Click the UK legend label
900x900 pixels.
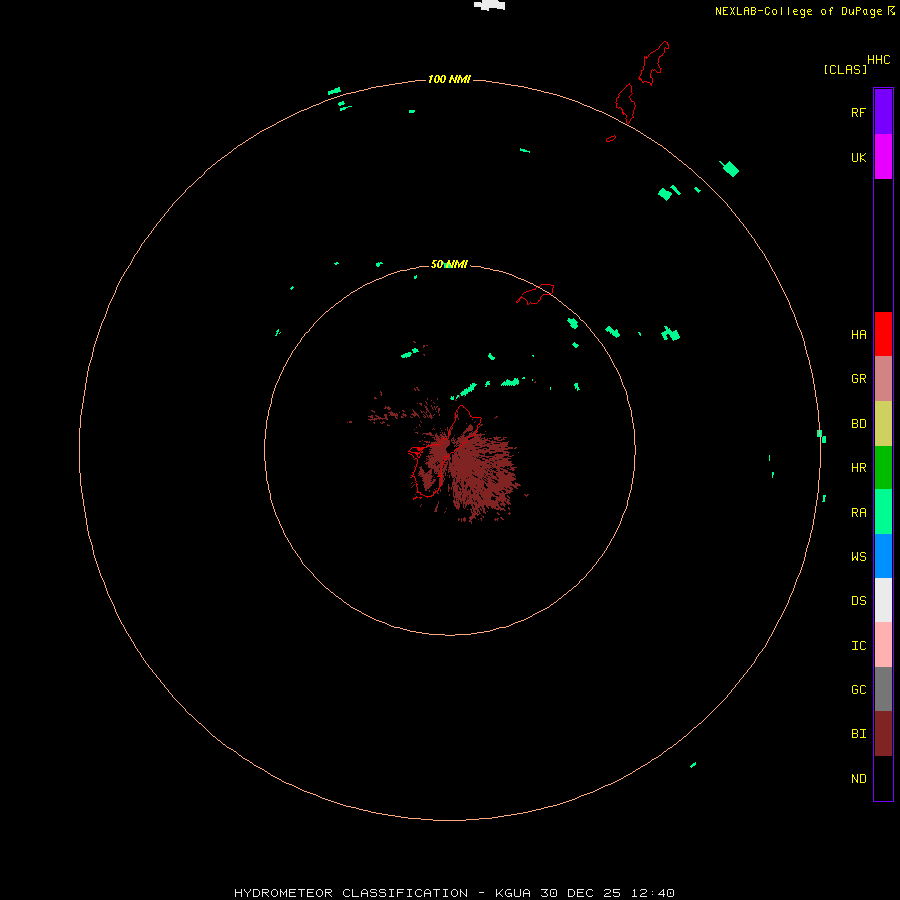[858, 157]
